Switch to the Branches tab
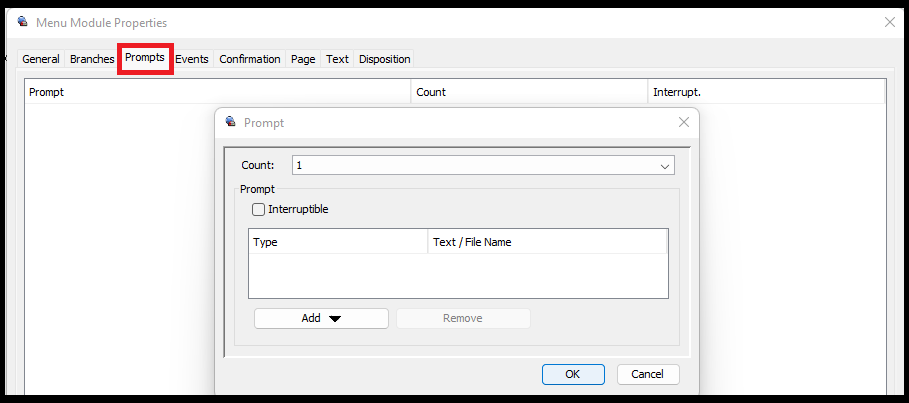The width and height of the screenshot is (909, 403). tap(92, 59)
